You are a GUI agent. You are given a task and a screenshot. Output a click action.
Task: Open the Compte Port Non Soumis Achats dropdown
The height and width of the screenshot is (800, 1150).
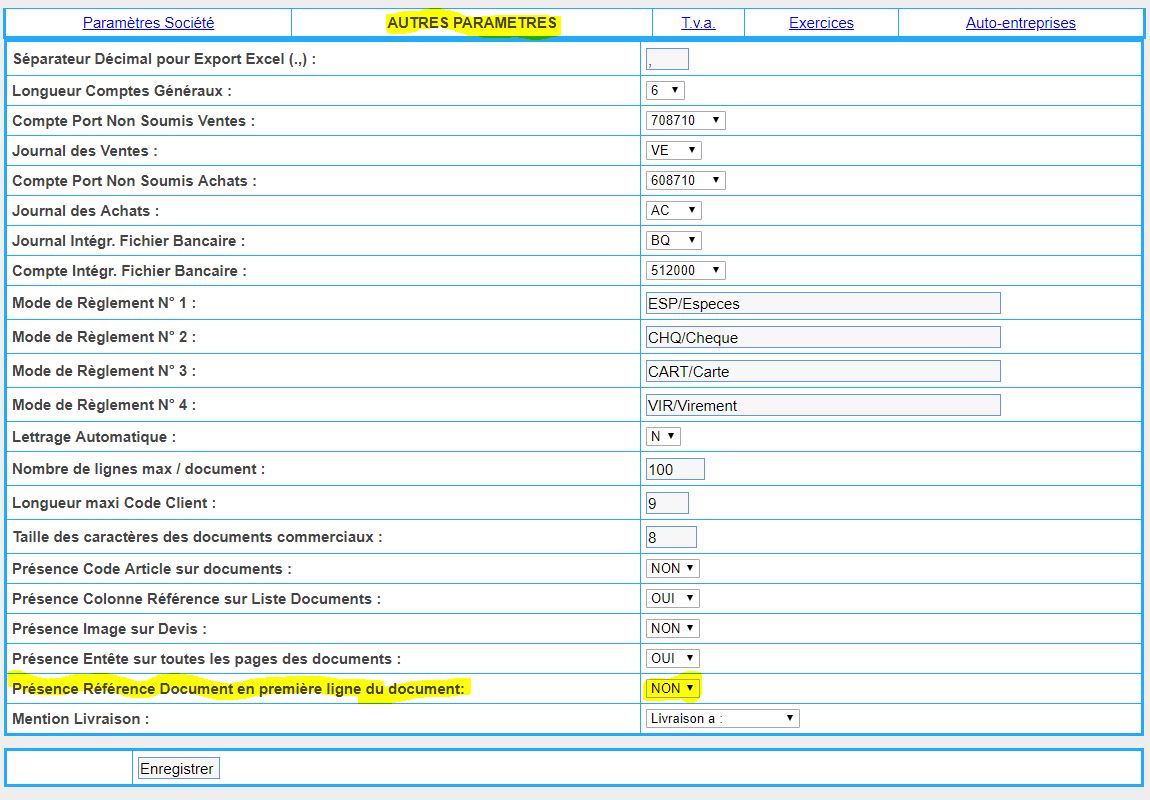click(685, 181)
